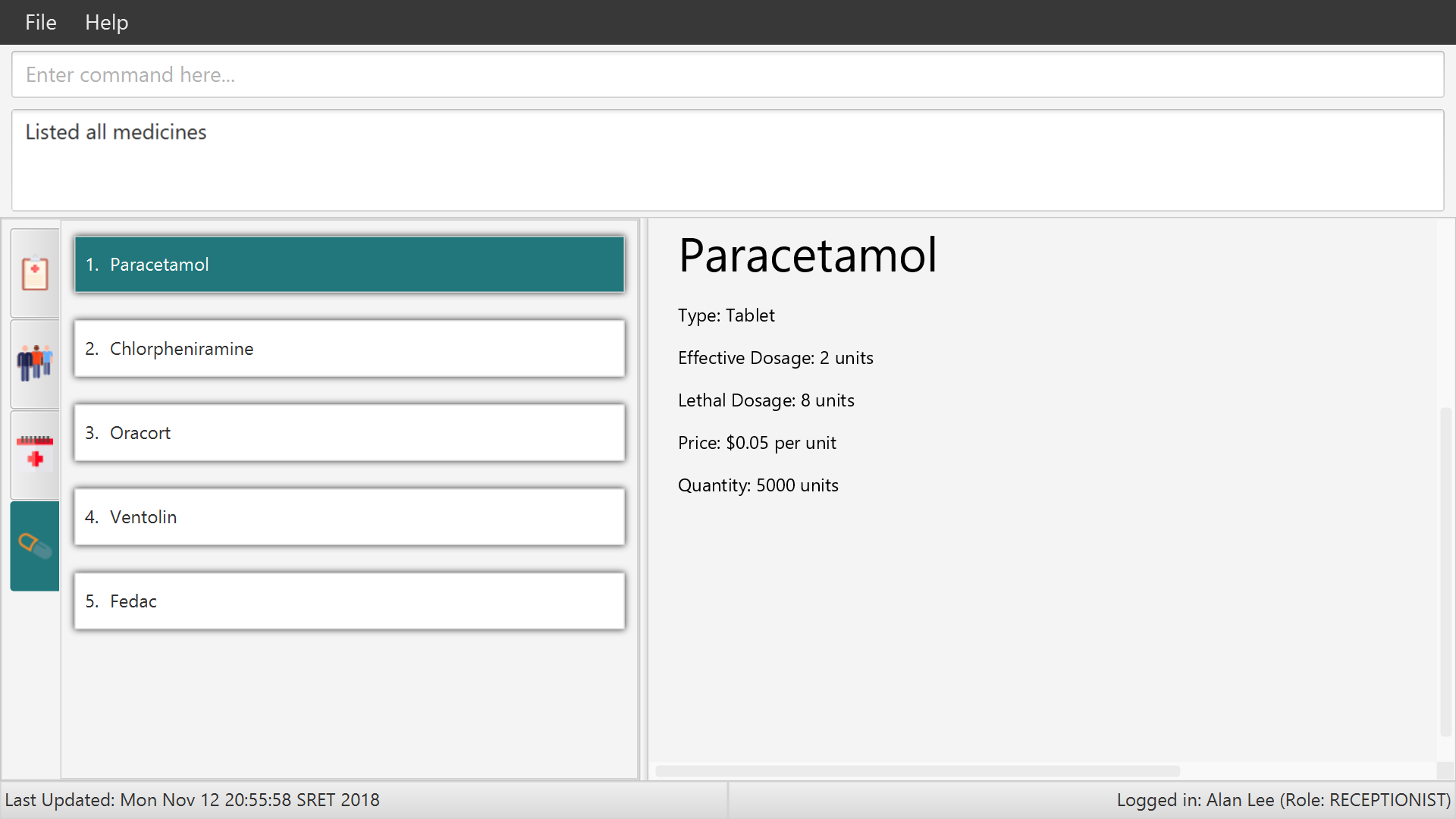Select Chlorpheniramine in medicine list
Image resolution: width=1456 pixels, height=819 pixels.
350,348
